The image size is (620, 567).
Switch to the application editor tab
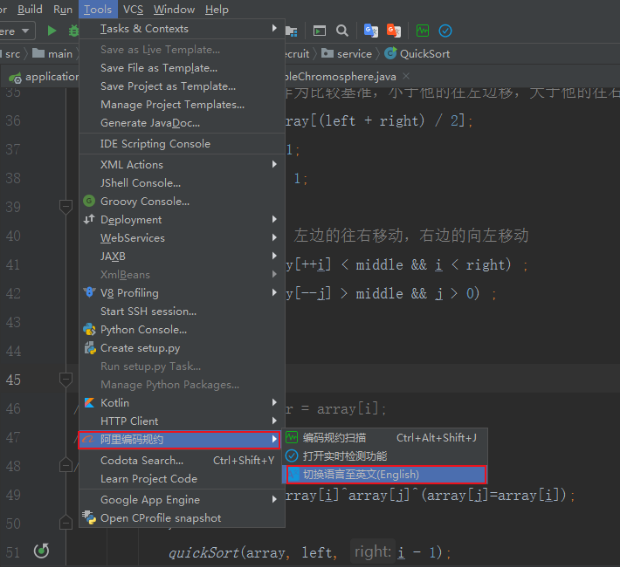click(x=43, y=76)
